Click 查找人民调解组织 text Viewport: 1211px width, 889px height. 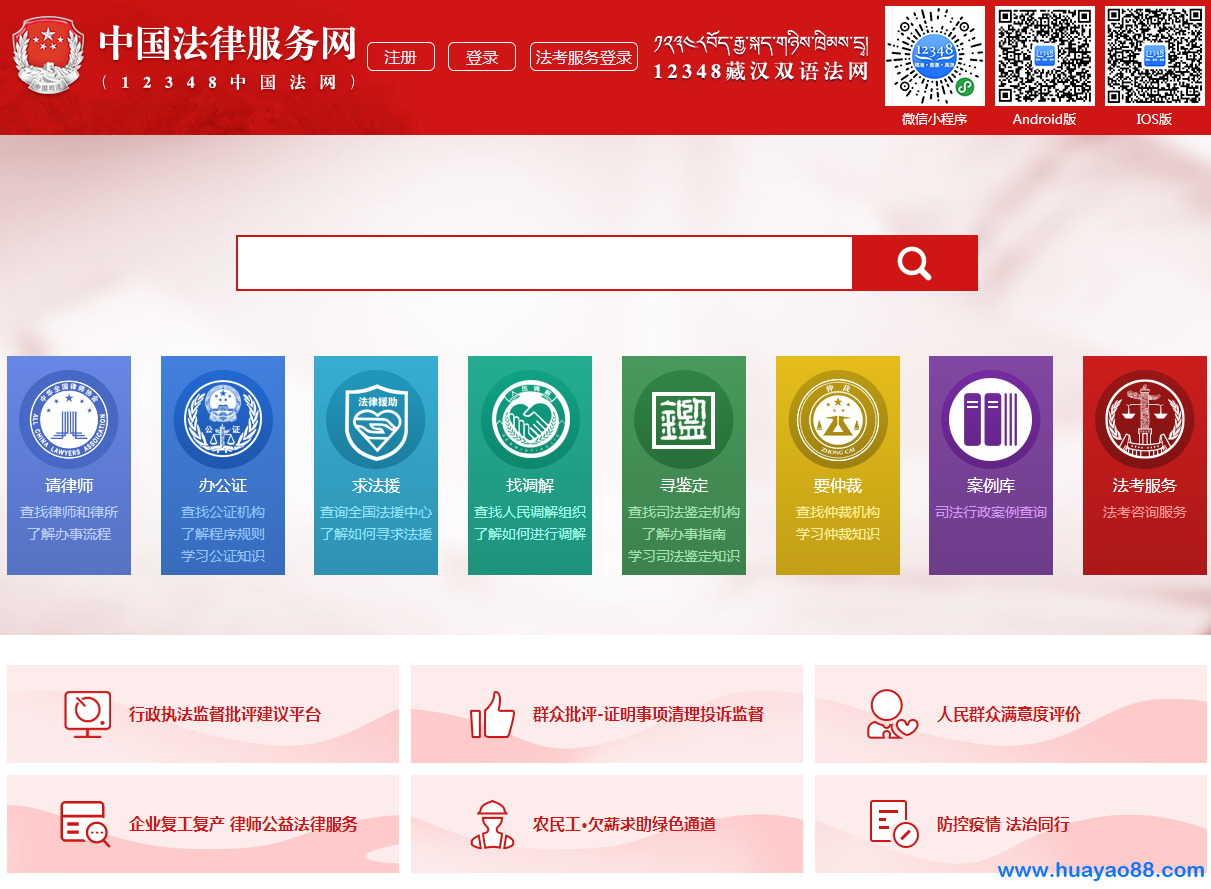[530, 512]
